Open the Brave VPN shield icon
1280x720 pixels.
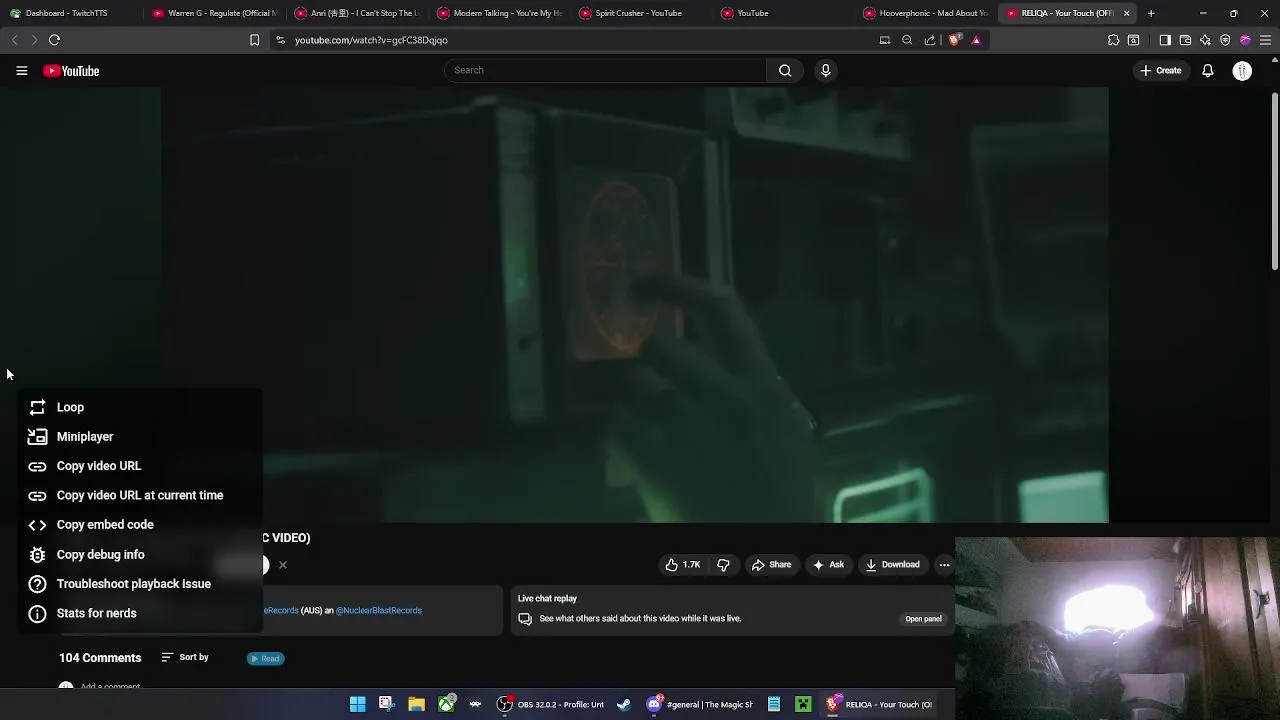click(1225, 40)
